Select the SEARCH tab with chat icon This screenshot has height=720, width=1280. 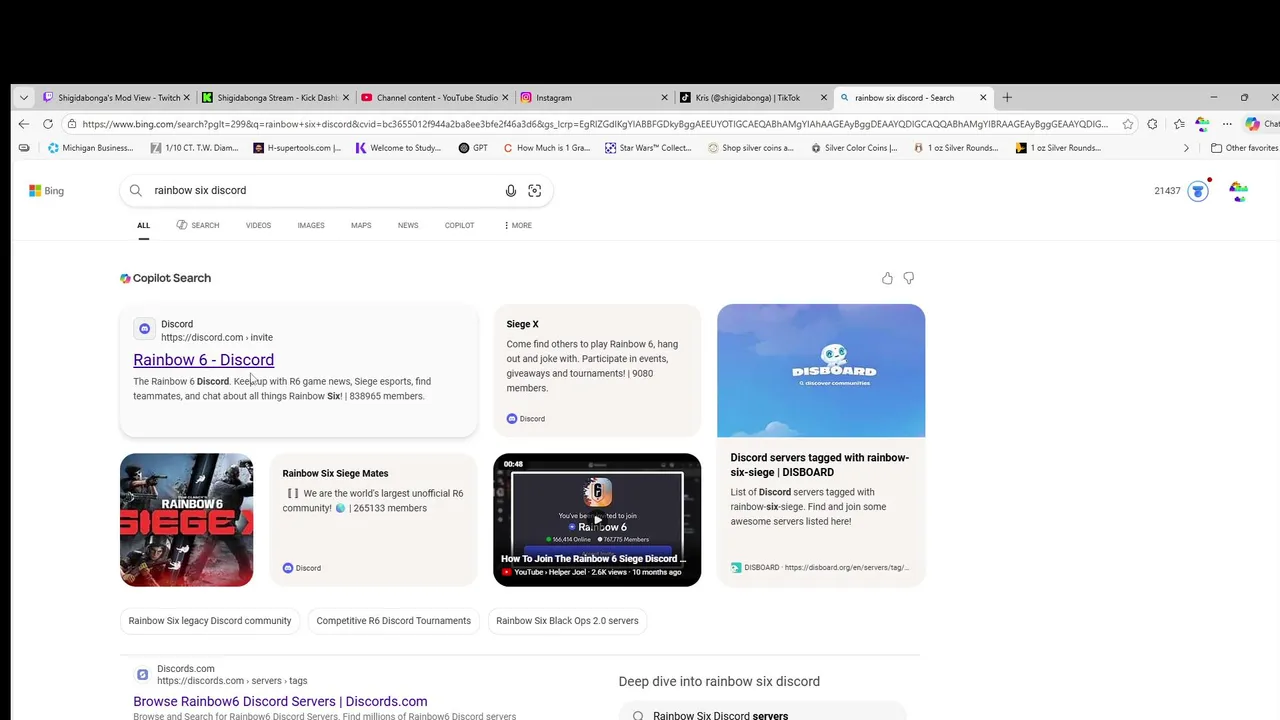tap(198, 225)
